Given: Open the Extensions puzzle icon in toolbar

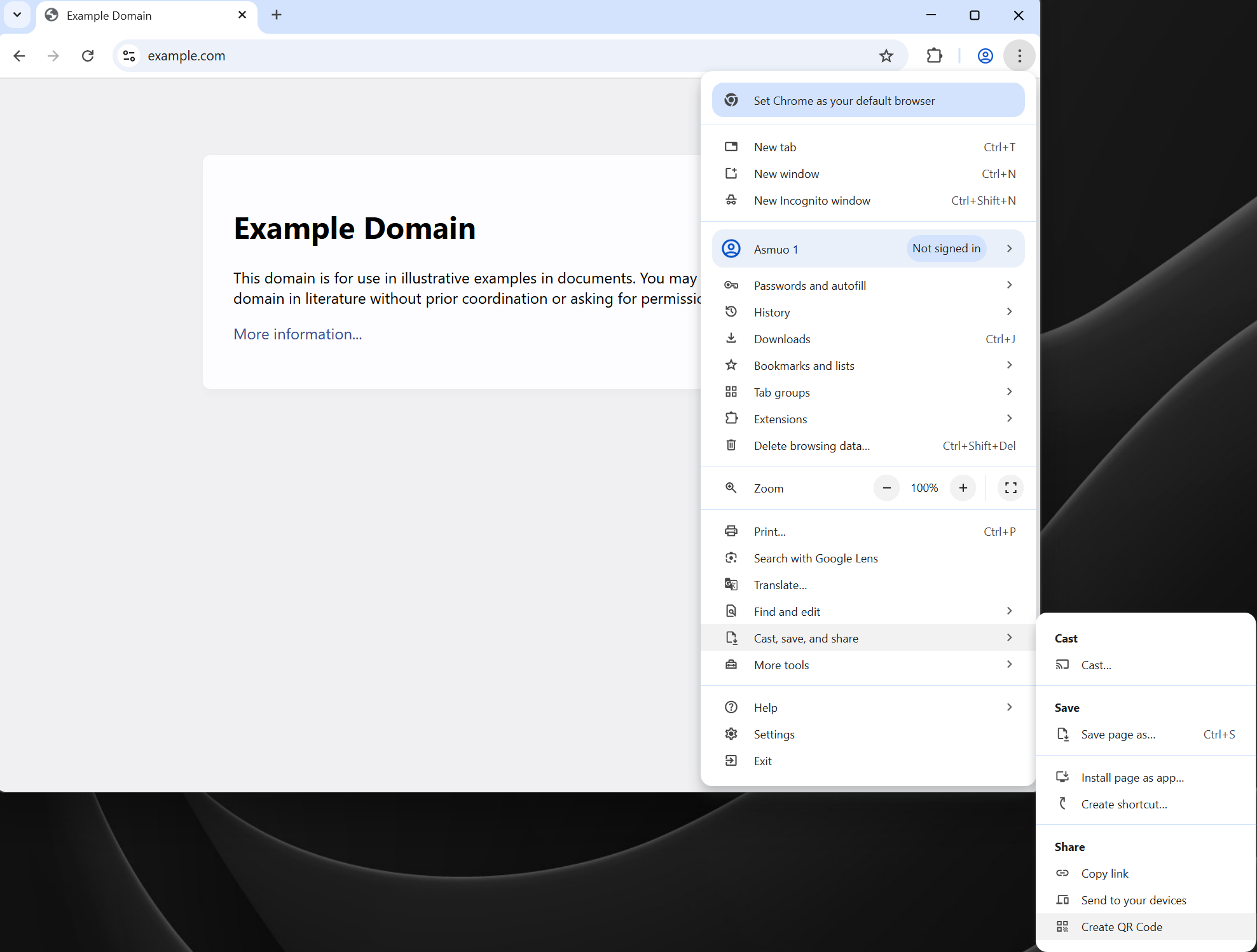Looking at the screenshot, I should 934,56.
